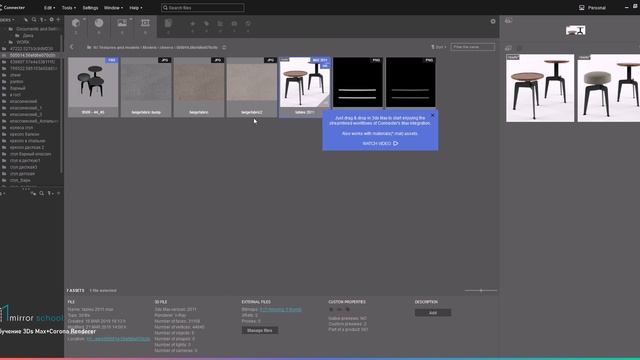The image size is (640, 360).
Task: Click the WATCH VIDEO link
Action: [380, 144]
